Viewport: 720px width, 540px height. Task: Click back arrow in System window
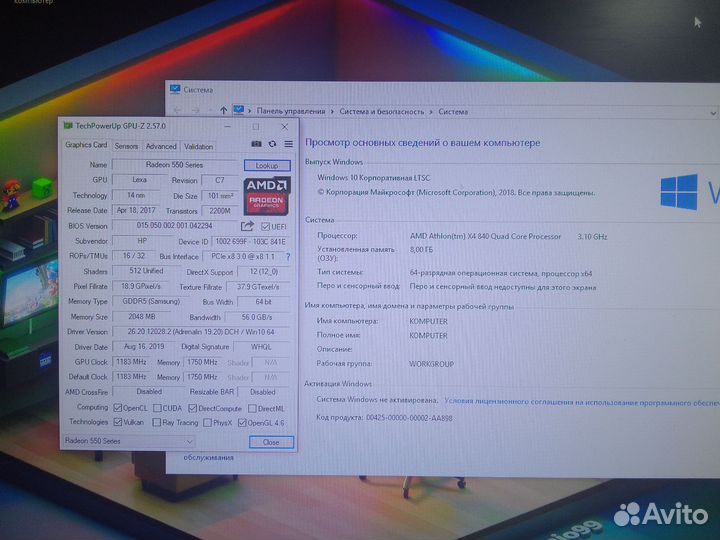pos(177,110)
